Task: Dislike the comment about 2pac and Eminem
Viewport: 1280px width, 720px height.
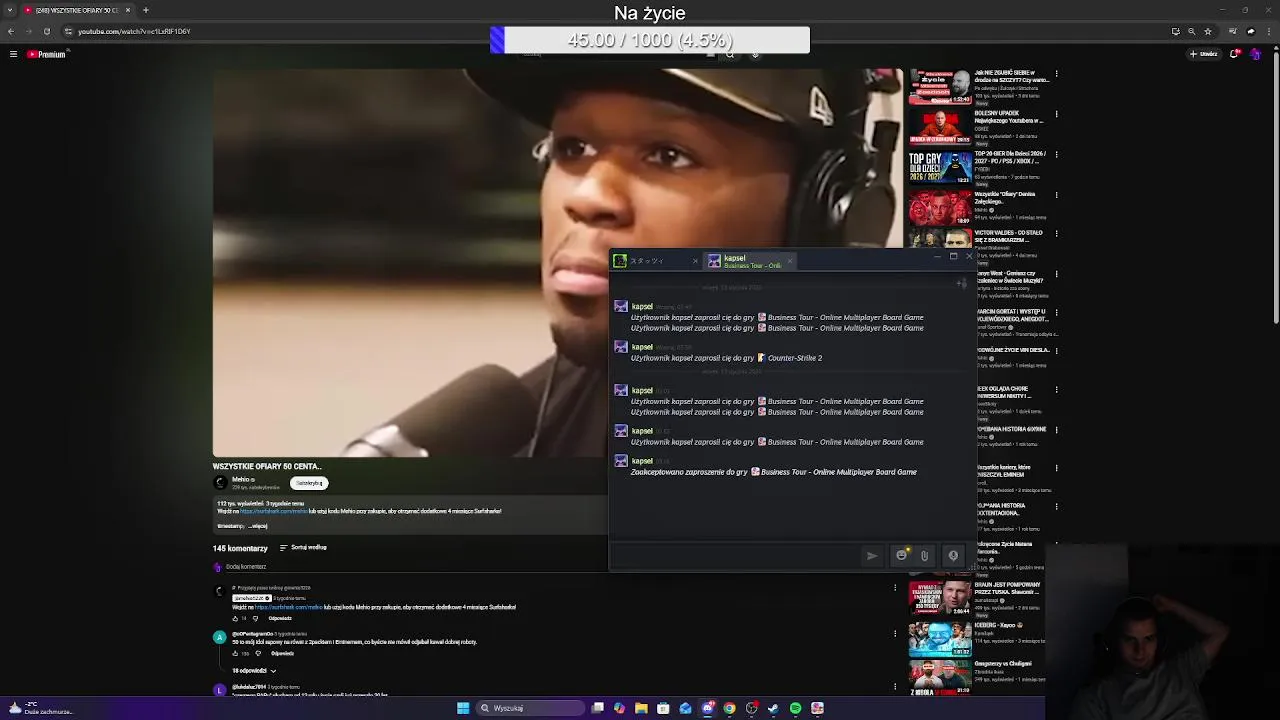Action: click(x=258, y=653)
